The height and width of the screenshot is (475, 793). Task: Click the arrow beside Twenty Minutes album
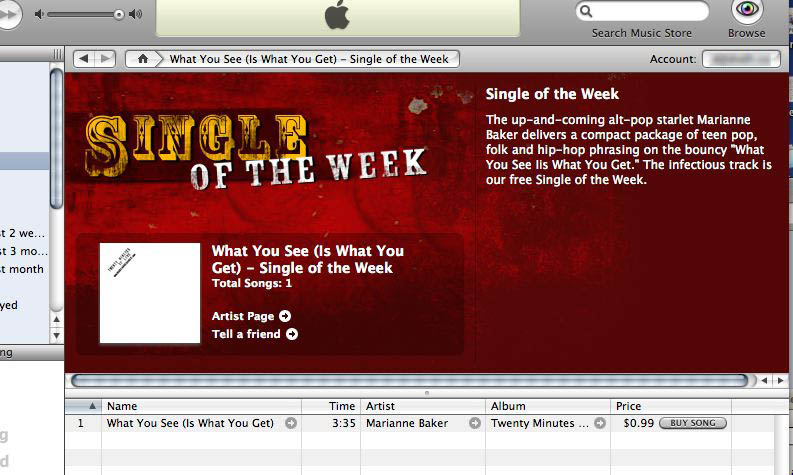click(600, 423)
